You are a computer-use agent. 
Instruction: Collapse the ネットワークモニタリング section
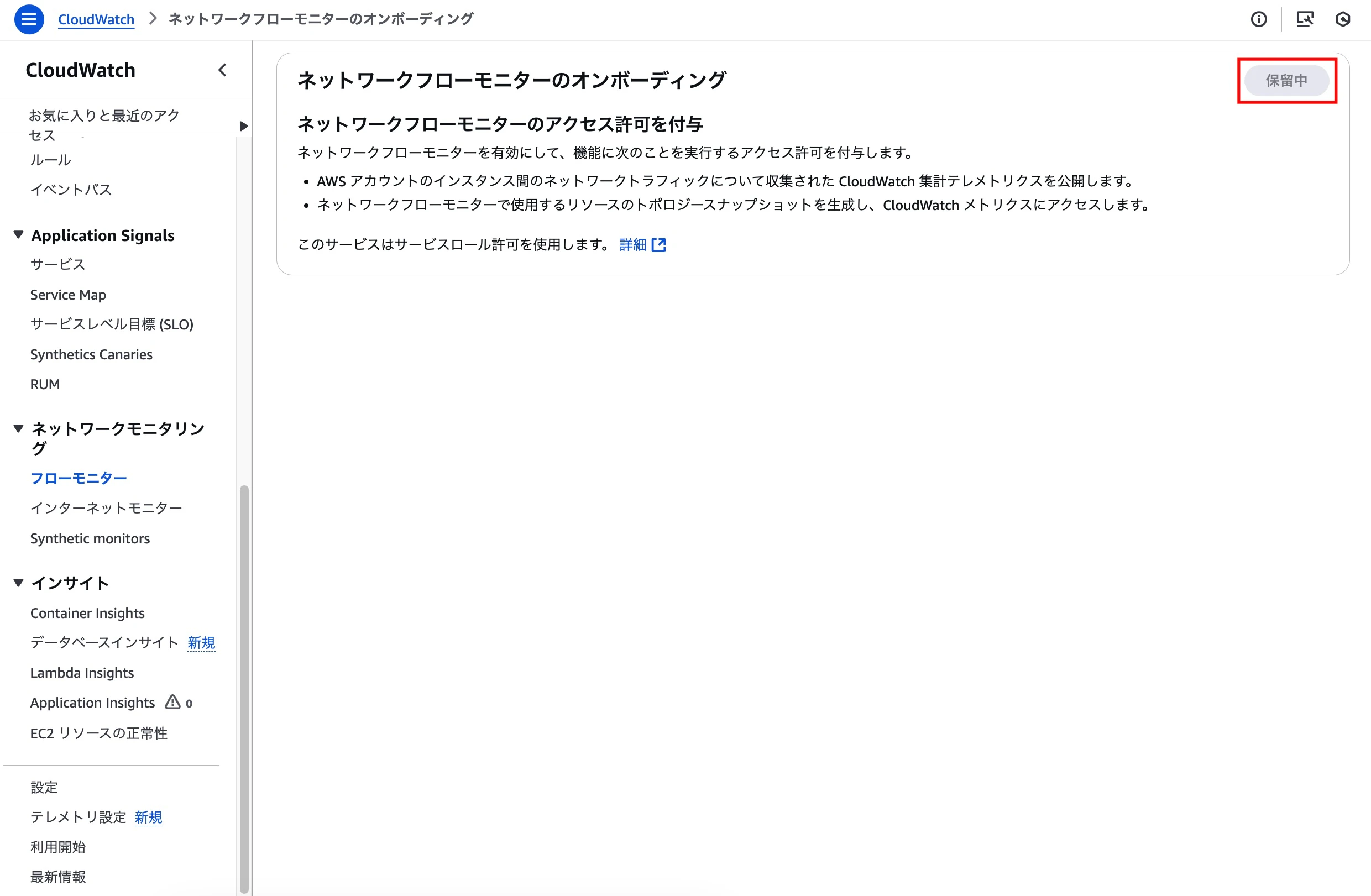(18, 428)
